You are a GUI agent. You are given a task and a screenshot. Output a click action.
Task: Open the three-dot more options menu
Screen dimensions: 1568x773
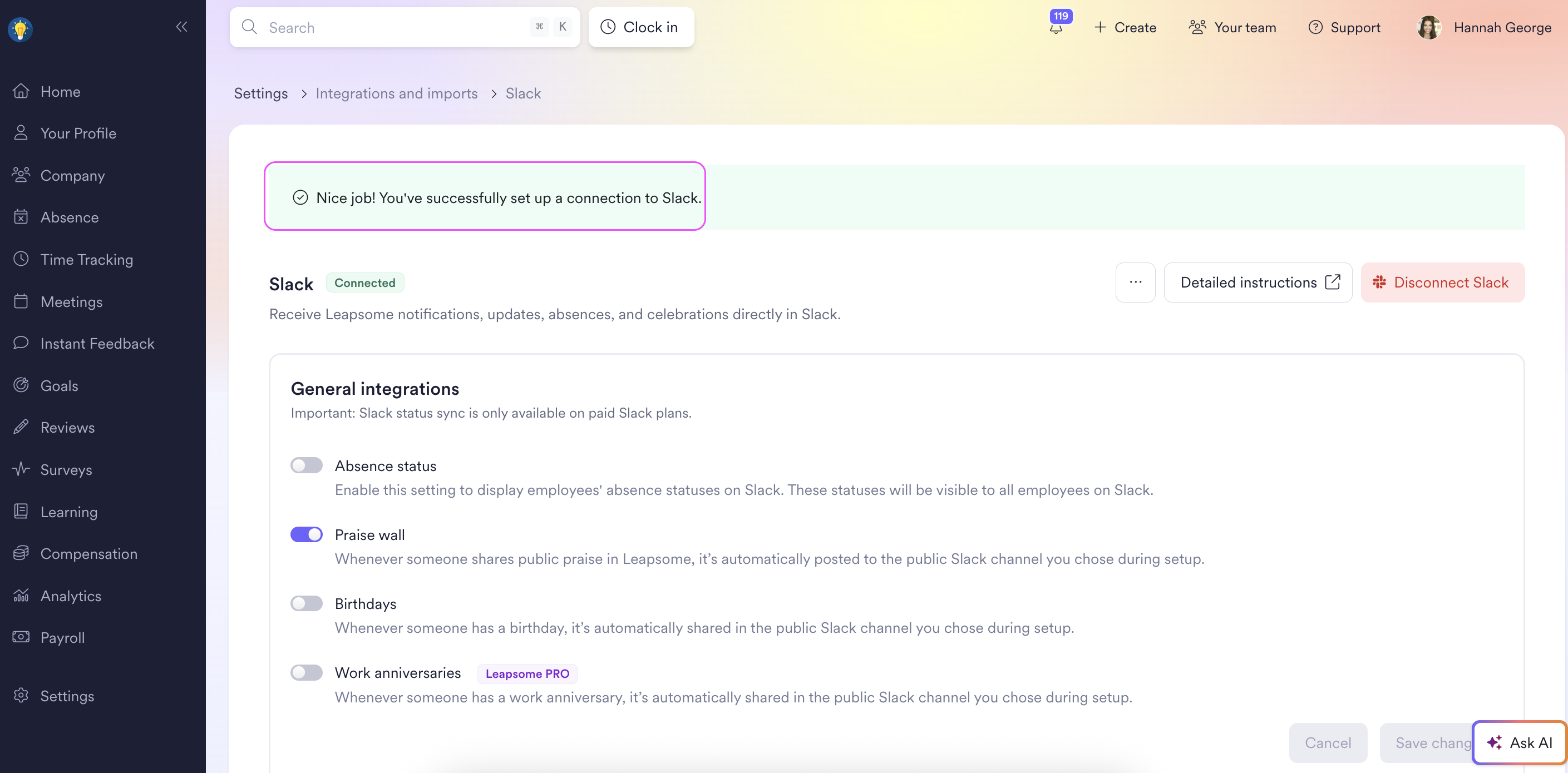click(1135, 282)
